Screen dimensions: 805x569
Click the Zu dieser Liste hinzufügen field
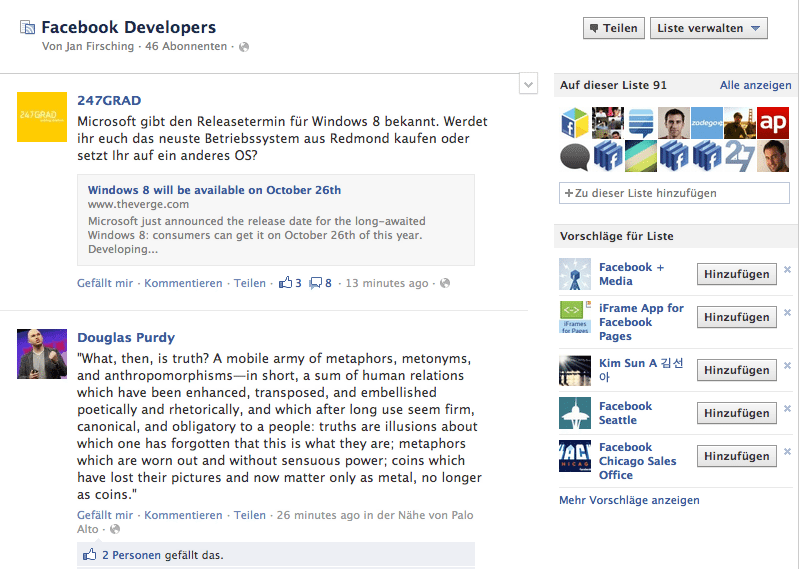point(674,193)
